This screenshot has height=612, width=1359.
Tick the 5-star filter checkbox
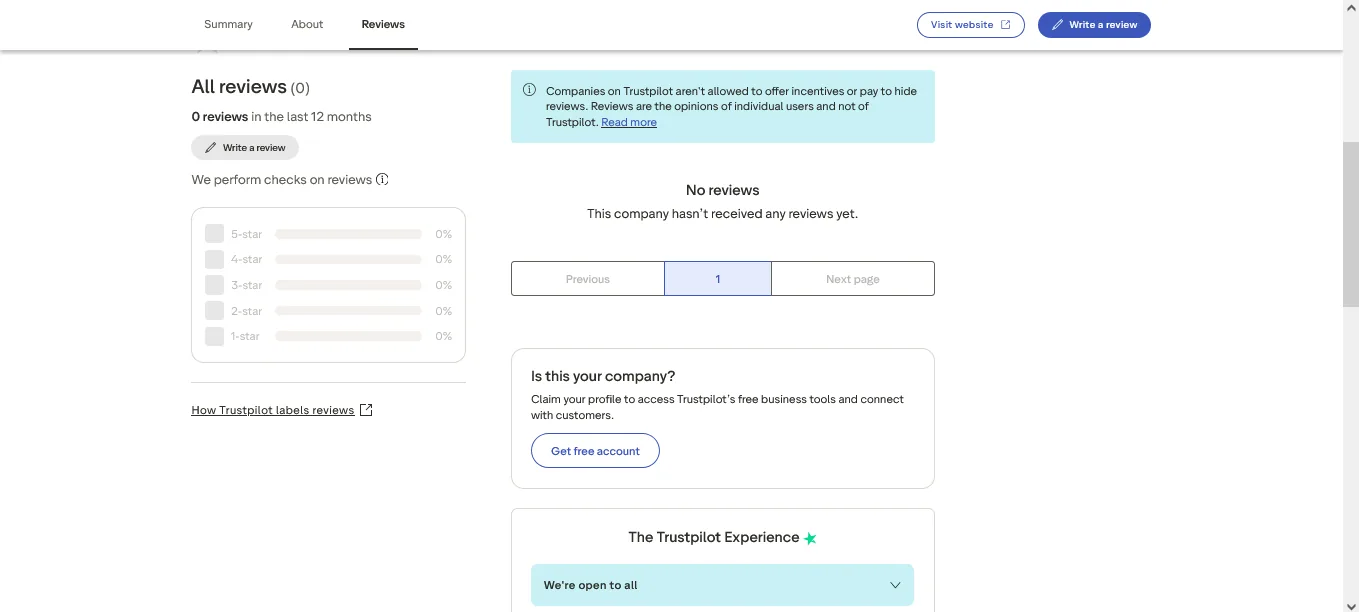[x=214, y=234]
